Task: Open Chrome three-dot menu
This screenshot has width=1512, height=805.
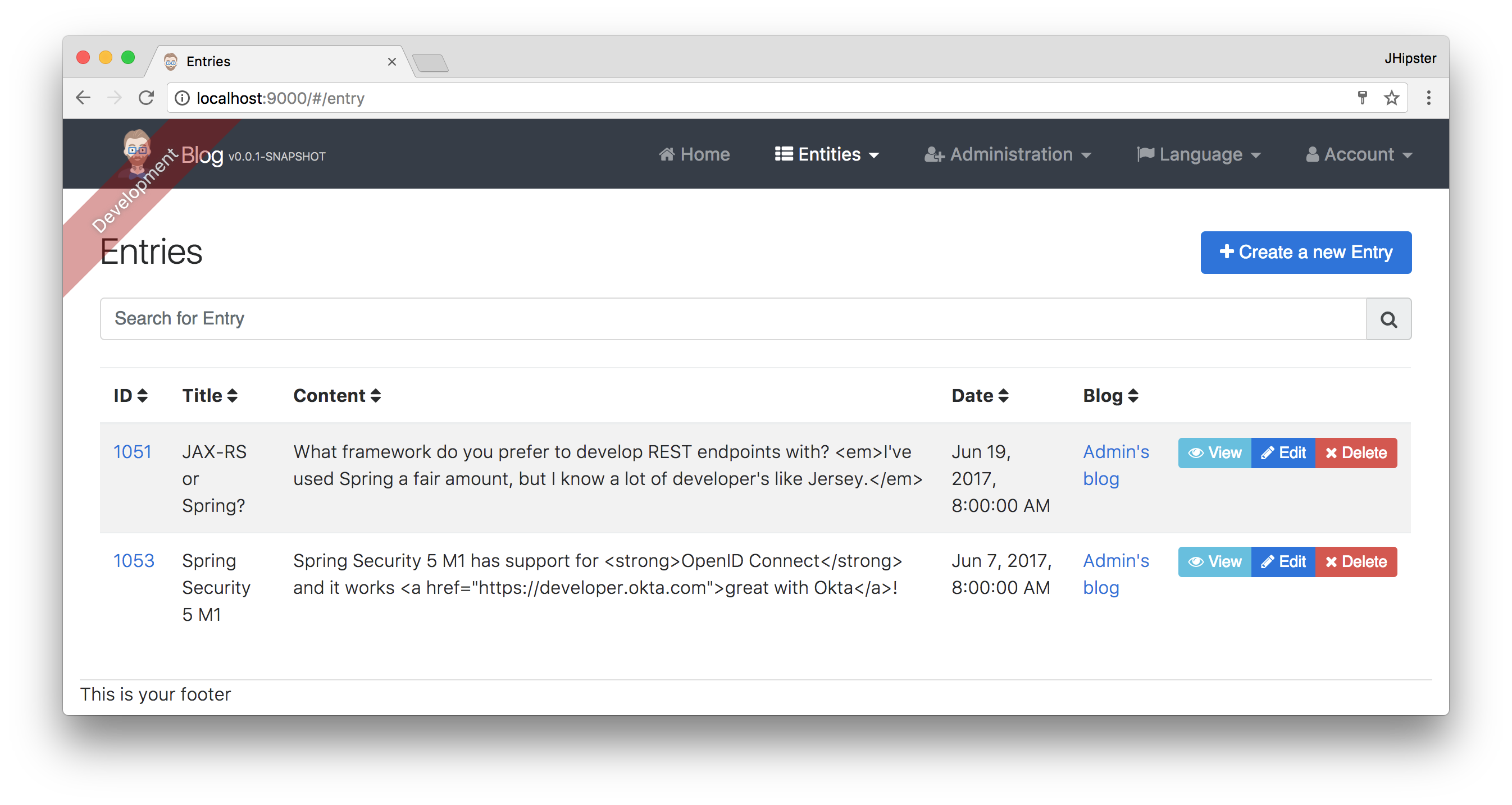Action: coord(1428,98)
